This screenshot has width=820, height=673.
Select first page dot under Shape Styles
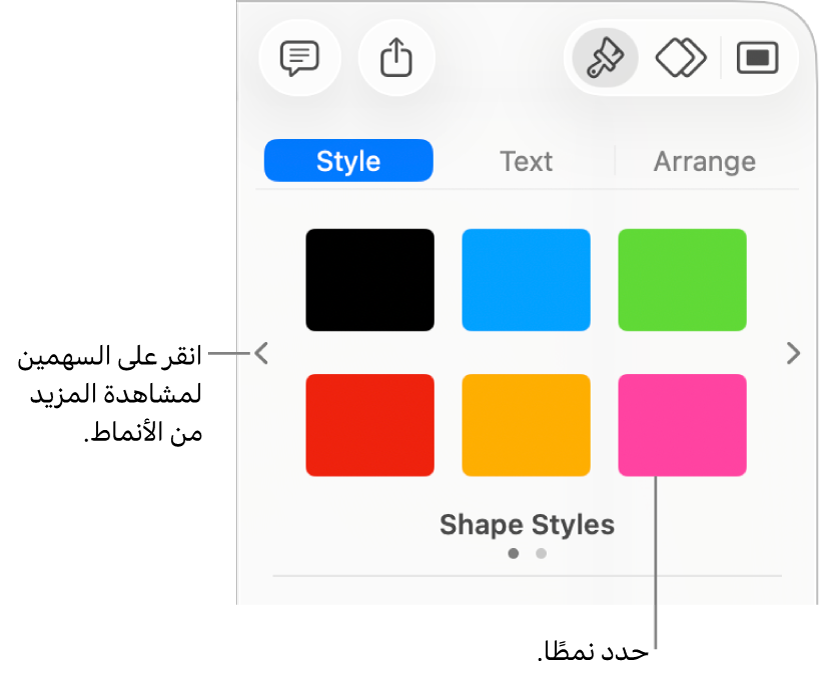[514, 553]
